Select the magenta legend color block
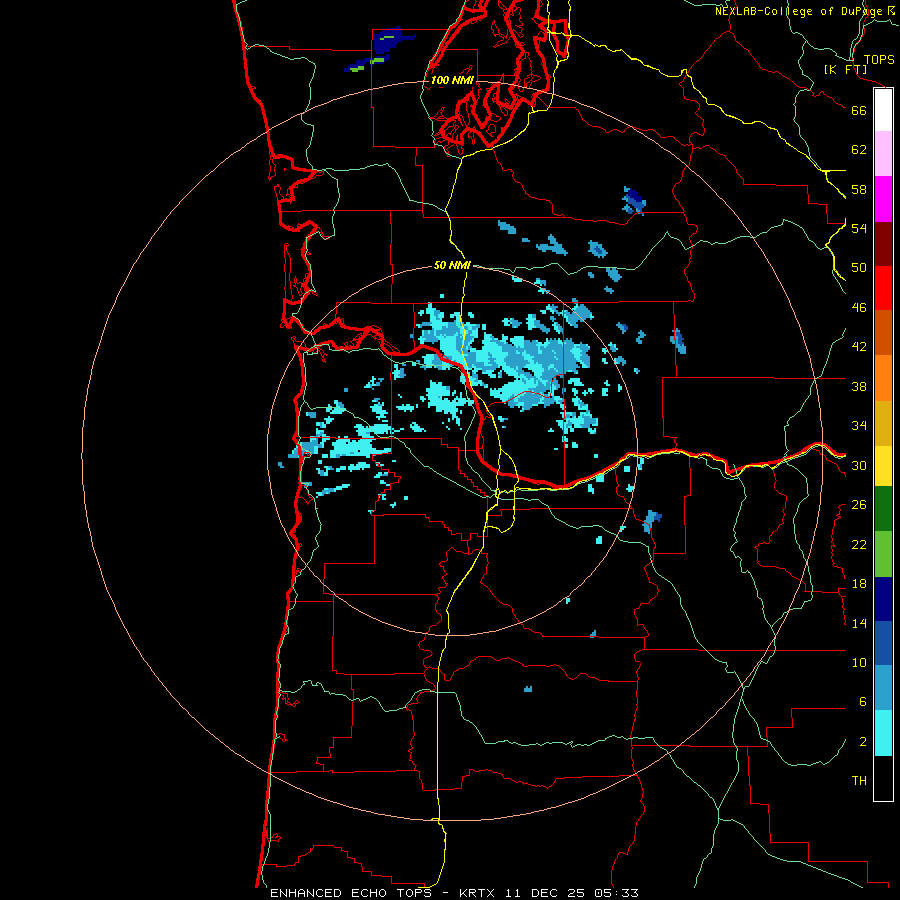Viewport: 900px width, 900px height. pyautogui.click(x=883, y=199)
